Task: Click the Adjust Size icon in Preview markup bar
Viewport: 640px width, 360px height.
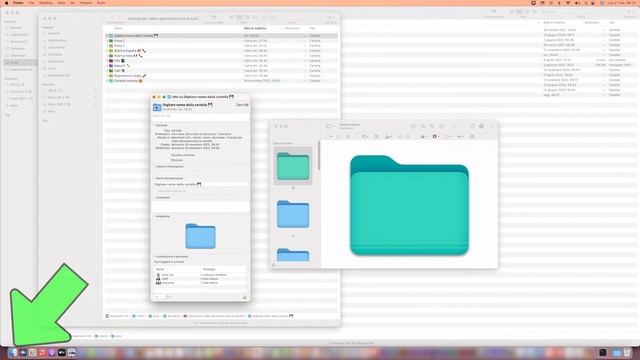Action: point(407,136)
